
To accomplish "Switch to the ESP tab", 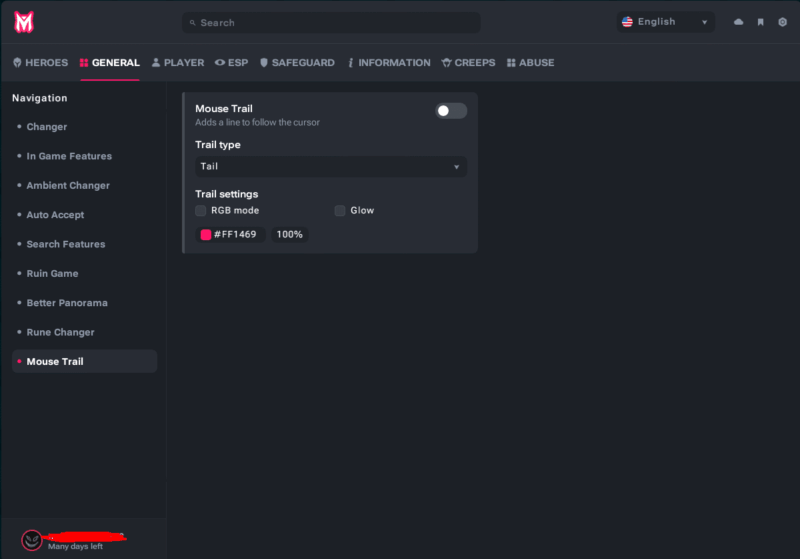I will [x=231, y=63].
